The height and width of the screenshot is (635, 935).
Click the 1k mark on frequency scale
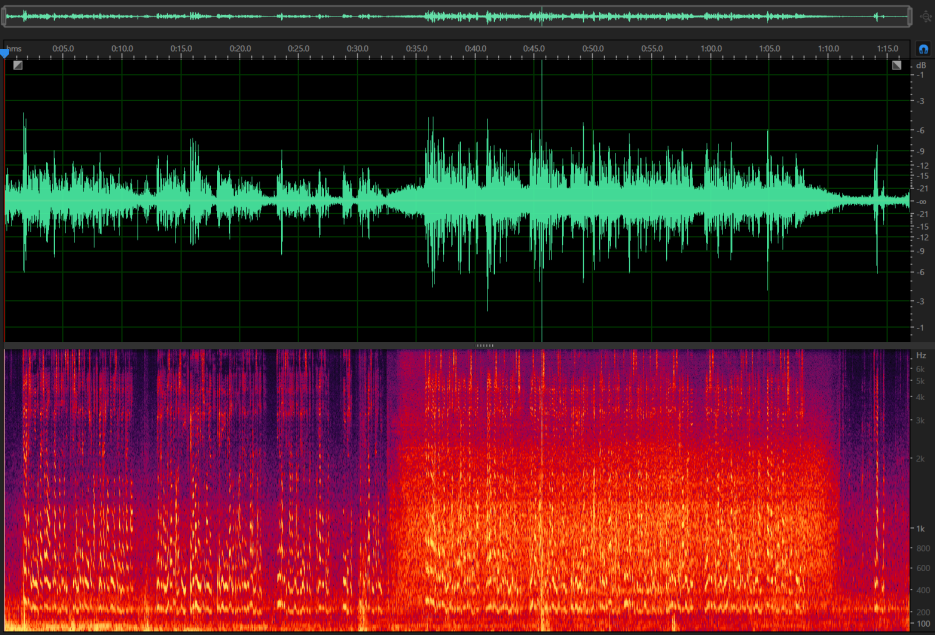point(920,528)
